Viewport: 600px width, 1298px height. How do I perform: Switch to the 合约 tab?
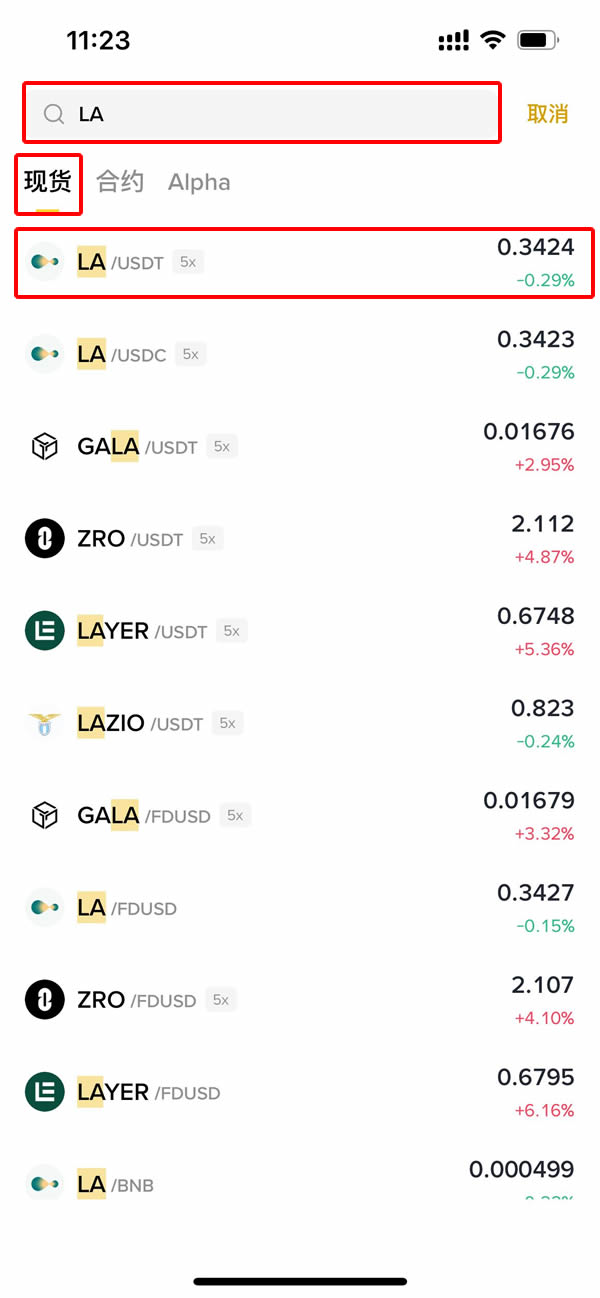(120, 182)
